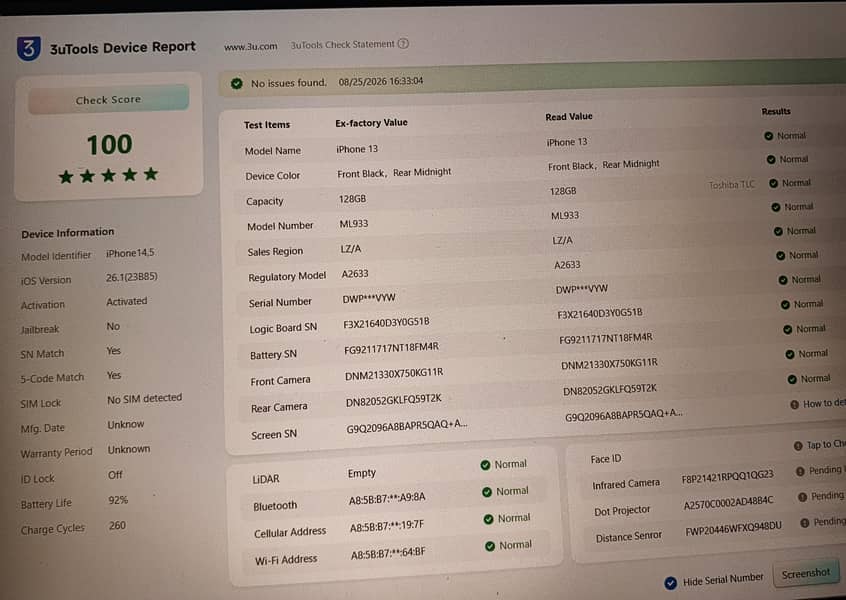Click the Toshiba TLC label in Capacity row
Image resolution: width=846 pixels, height=600 pixels.
pos(732,185)
